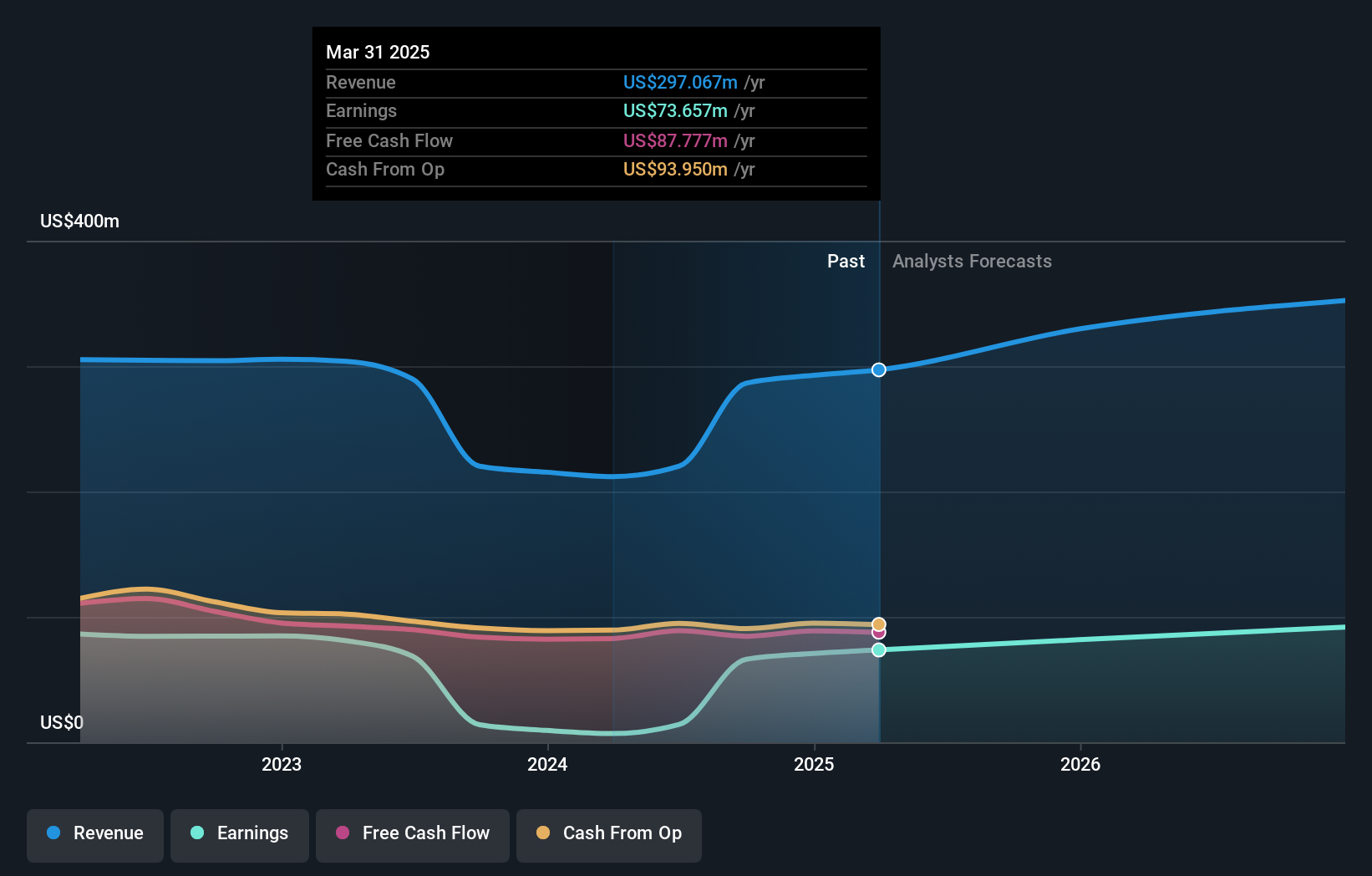This screenshot has width=1372, height=876.
Task: Click the 2024 x-axis label
Action: [547, 764]
